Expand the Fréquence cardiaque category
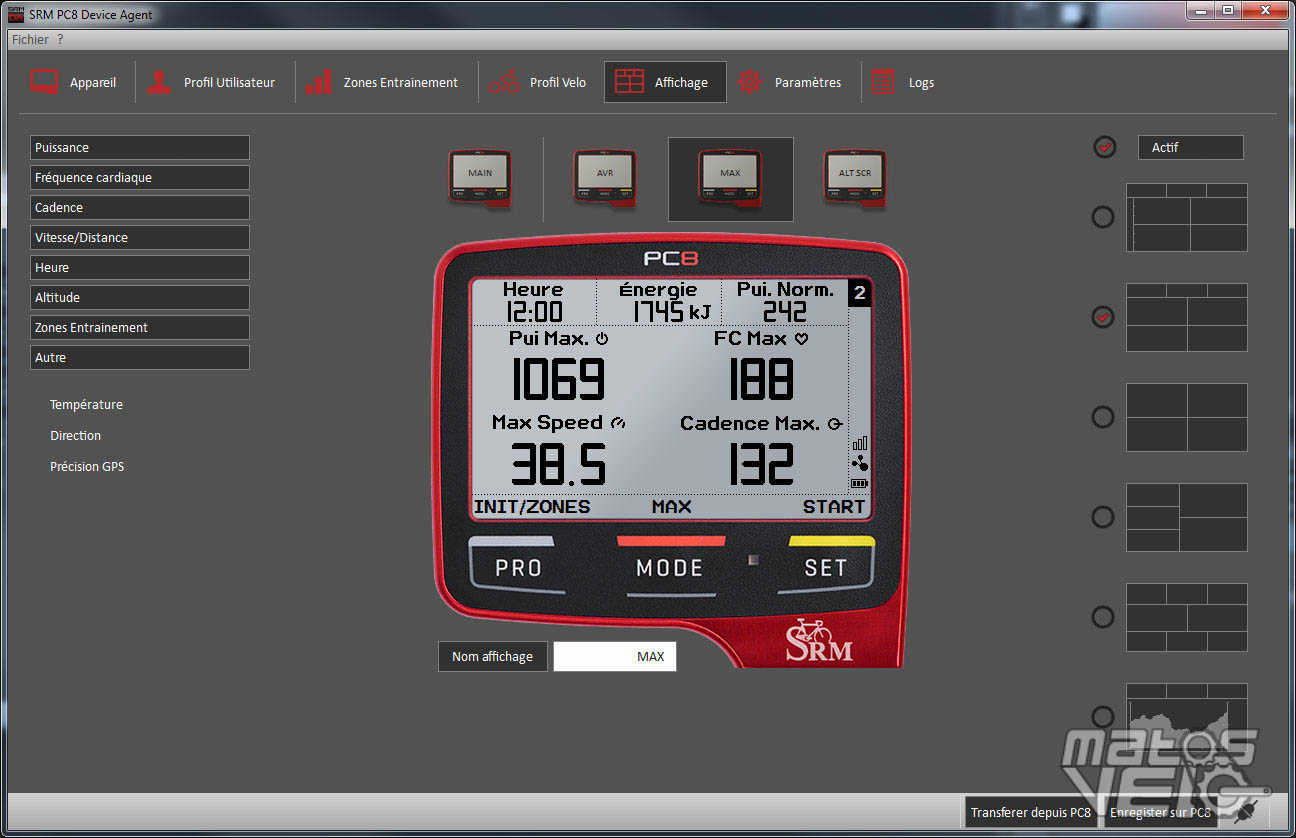 tap(140, 177)
